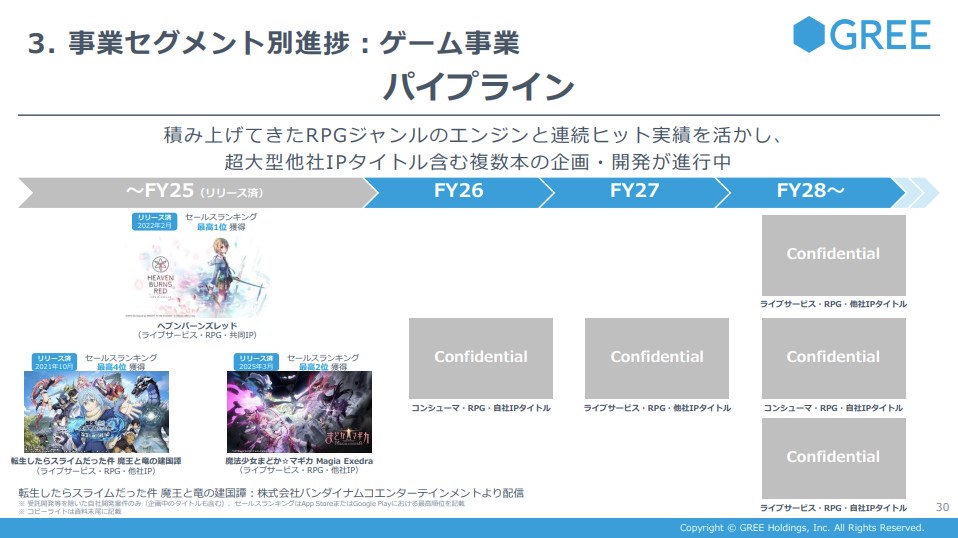
Task: Click the 超大型他社IPタイトル subtitle line
Action: [x=478, y=162]
